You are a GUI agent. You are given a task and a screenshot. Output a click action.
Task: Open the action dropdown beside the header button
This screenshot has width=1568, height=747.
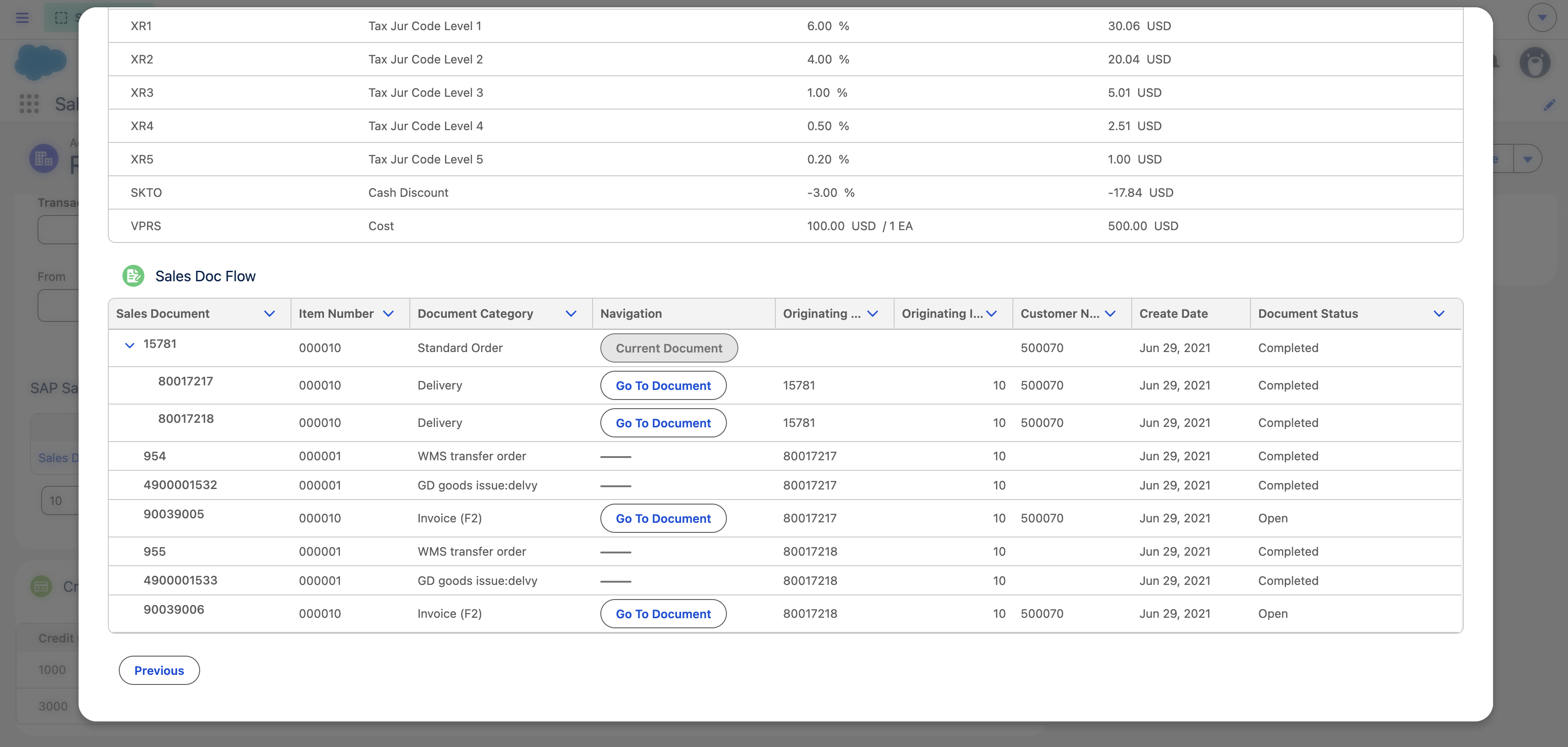[x=1527, y=159]
